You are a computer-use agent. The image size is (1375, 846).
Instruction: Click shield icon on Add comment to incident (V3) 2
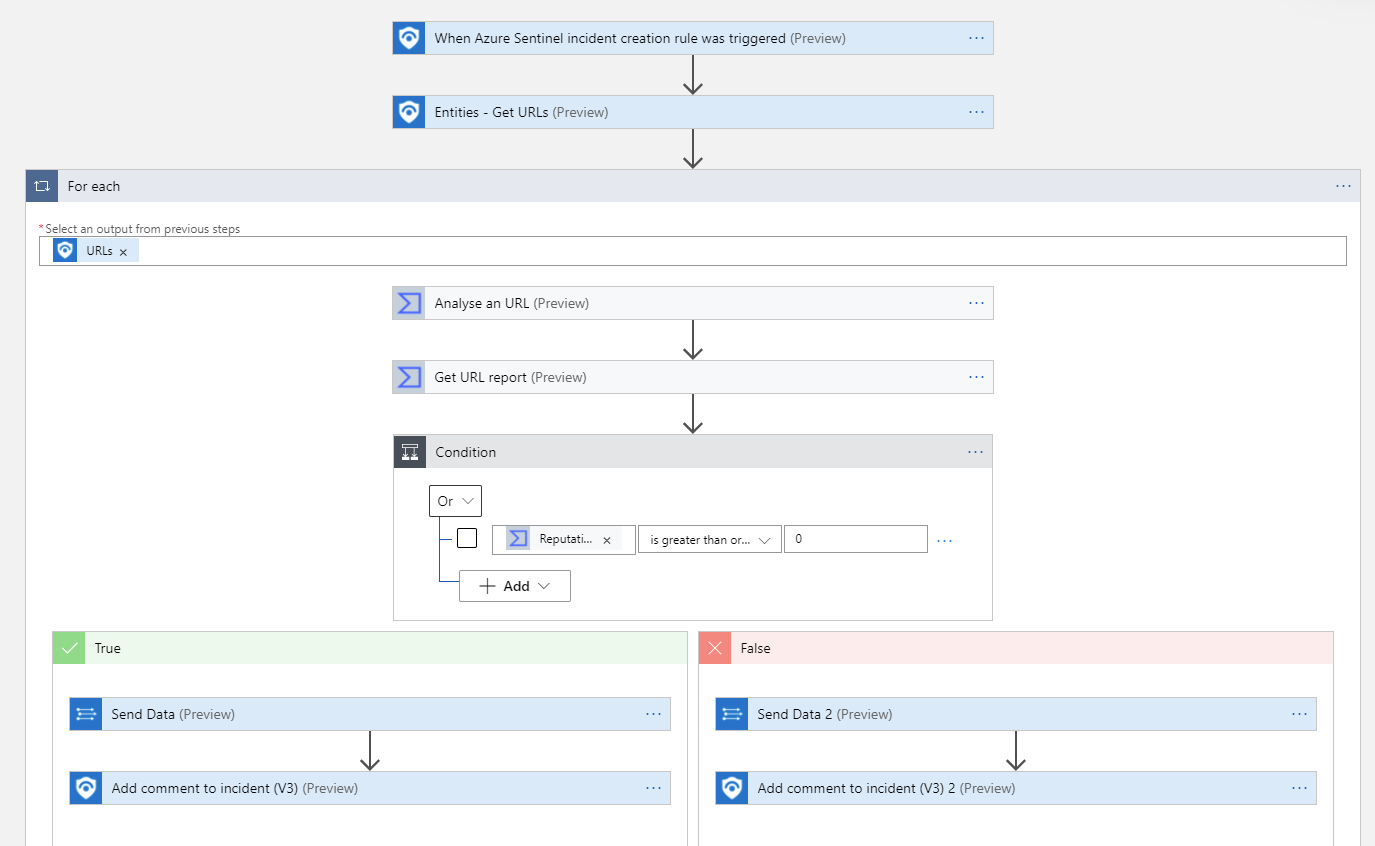[x=732, y=788]
